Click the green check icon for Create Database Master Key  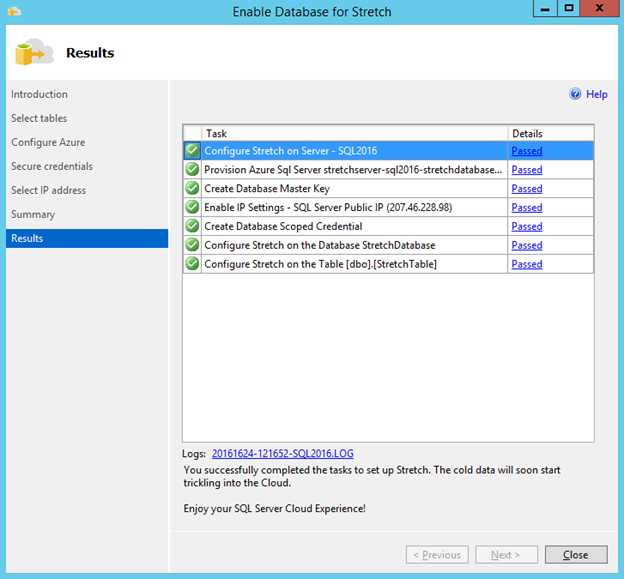click(192, 188)
